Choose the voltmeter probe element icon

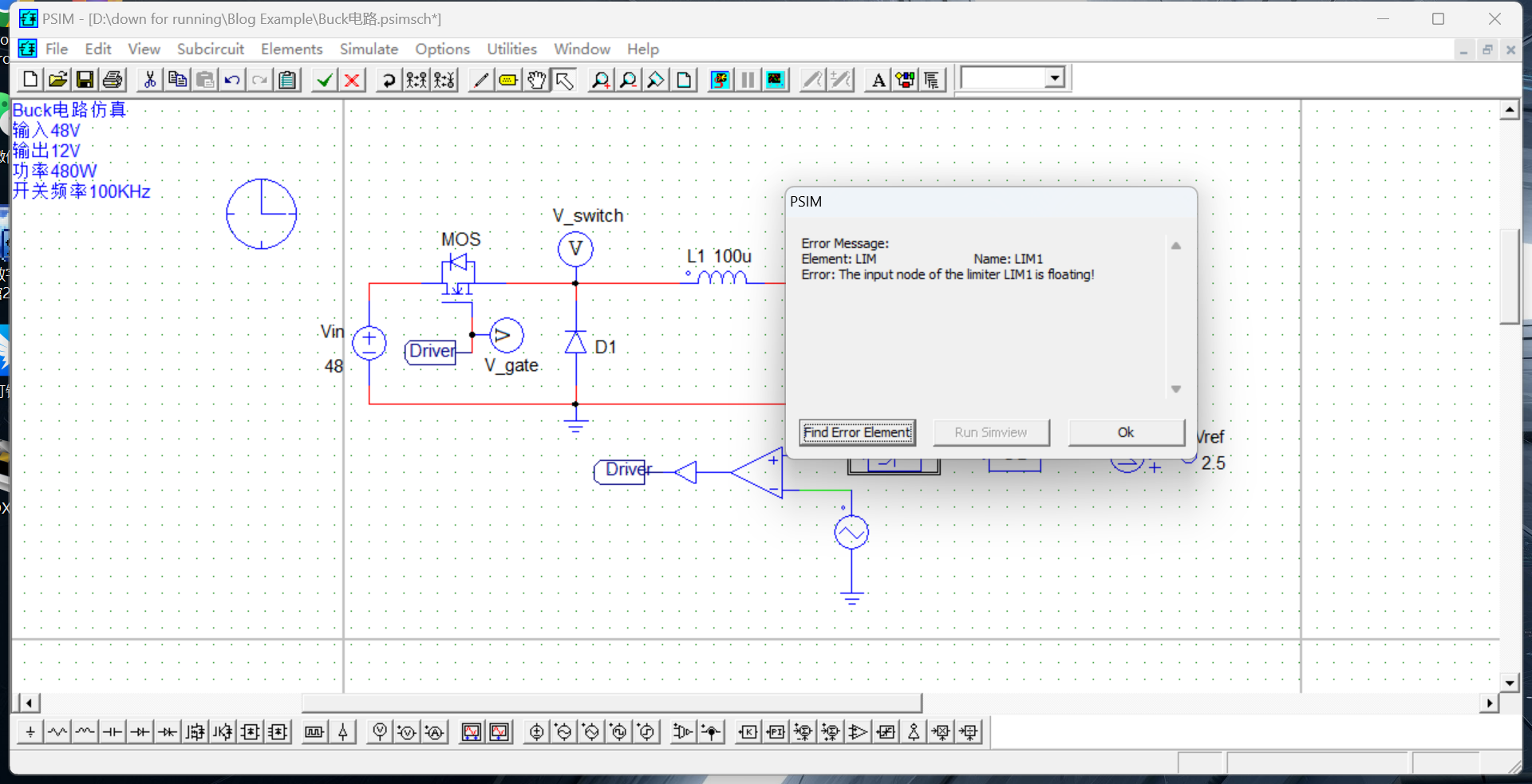[380, 732]
